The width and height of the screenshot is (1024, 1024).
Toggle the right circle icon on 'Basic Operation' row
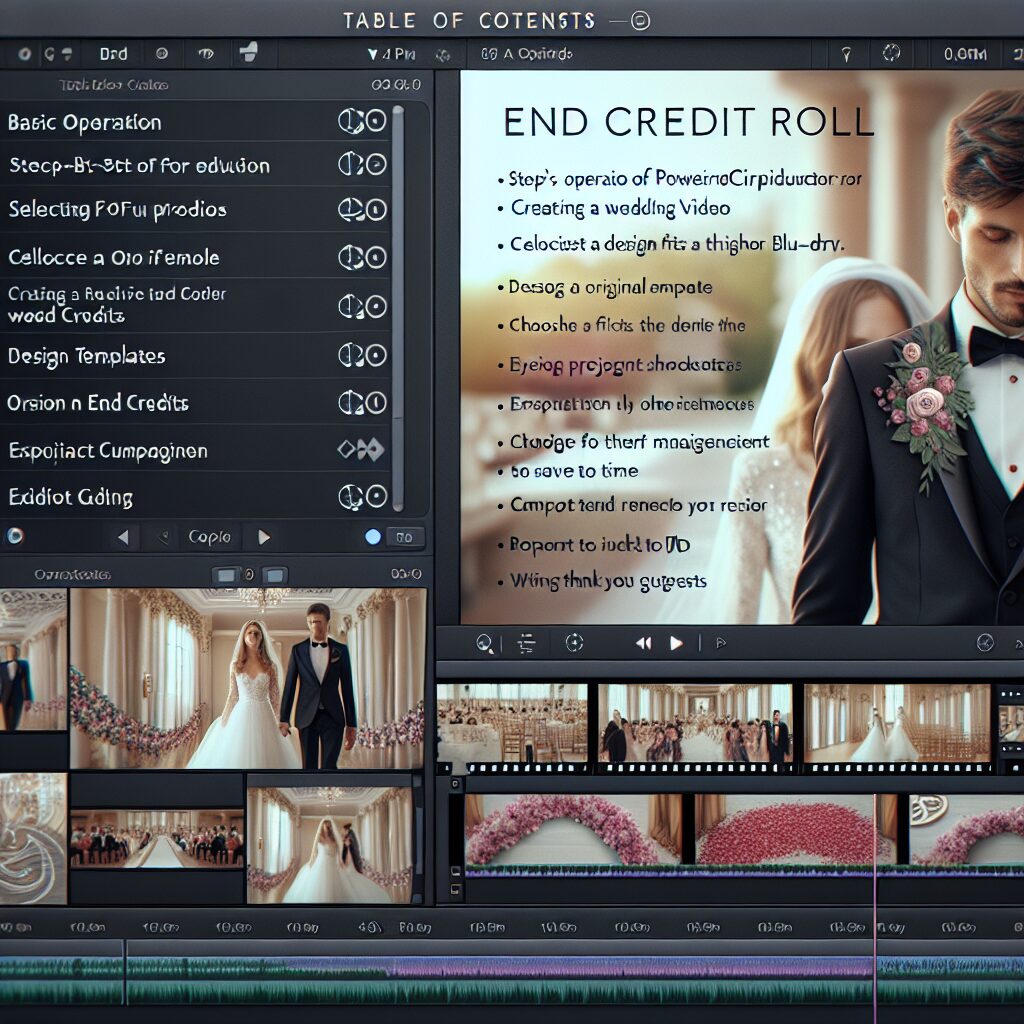pyautogui.click(x=376, y=121)
